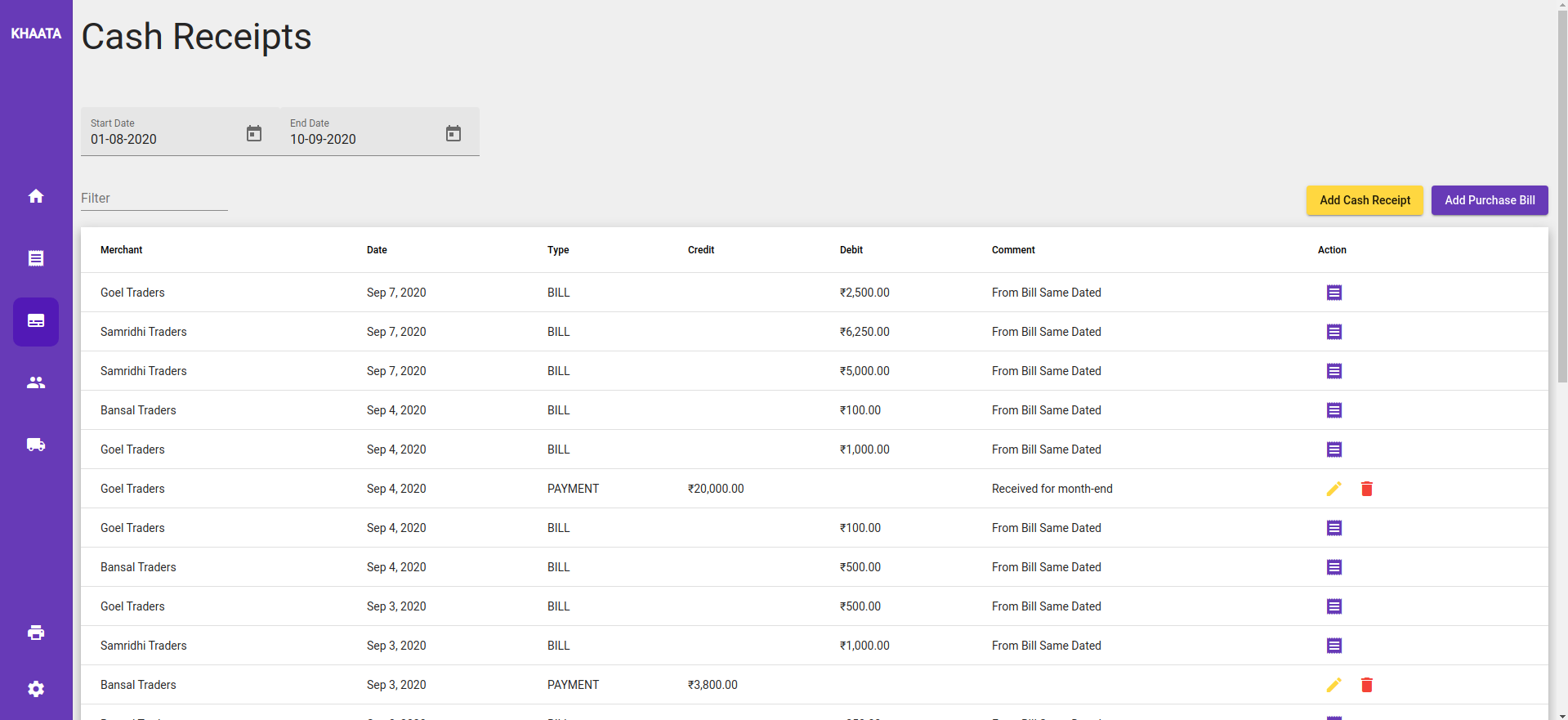View bill for Samridhi Traders ₹5,000.00 row

click(1334, 371)
